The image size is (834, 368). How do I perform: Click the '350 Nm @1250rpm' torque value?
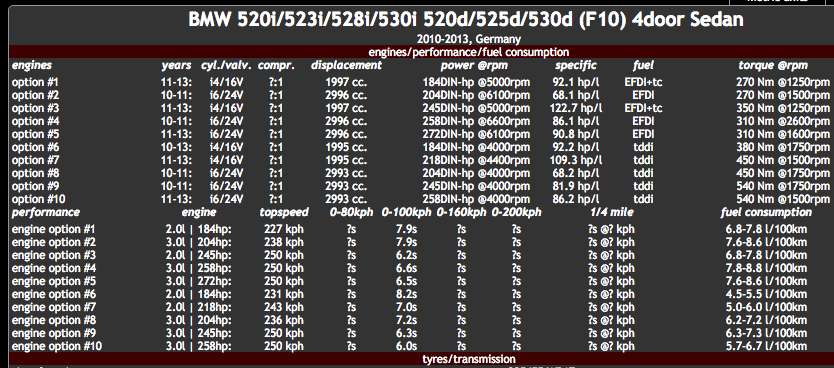(783, 108)
